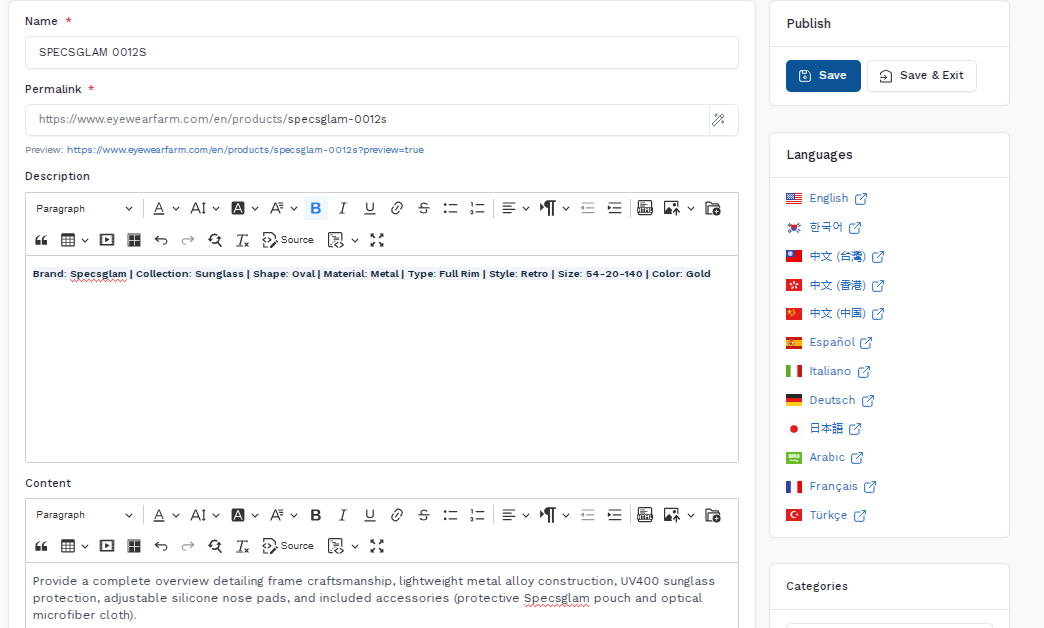
Task: Toggle underline in the Description editor
Action: point(370,208)
